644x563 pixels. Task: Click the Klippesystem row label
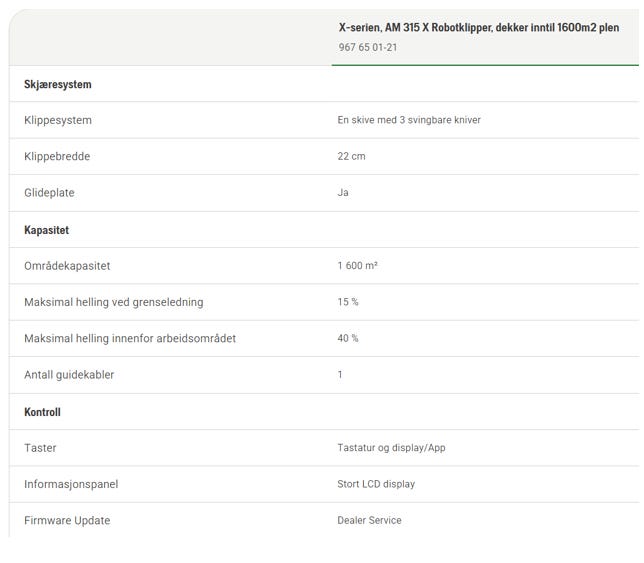click(58, 120)
